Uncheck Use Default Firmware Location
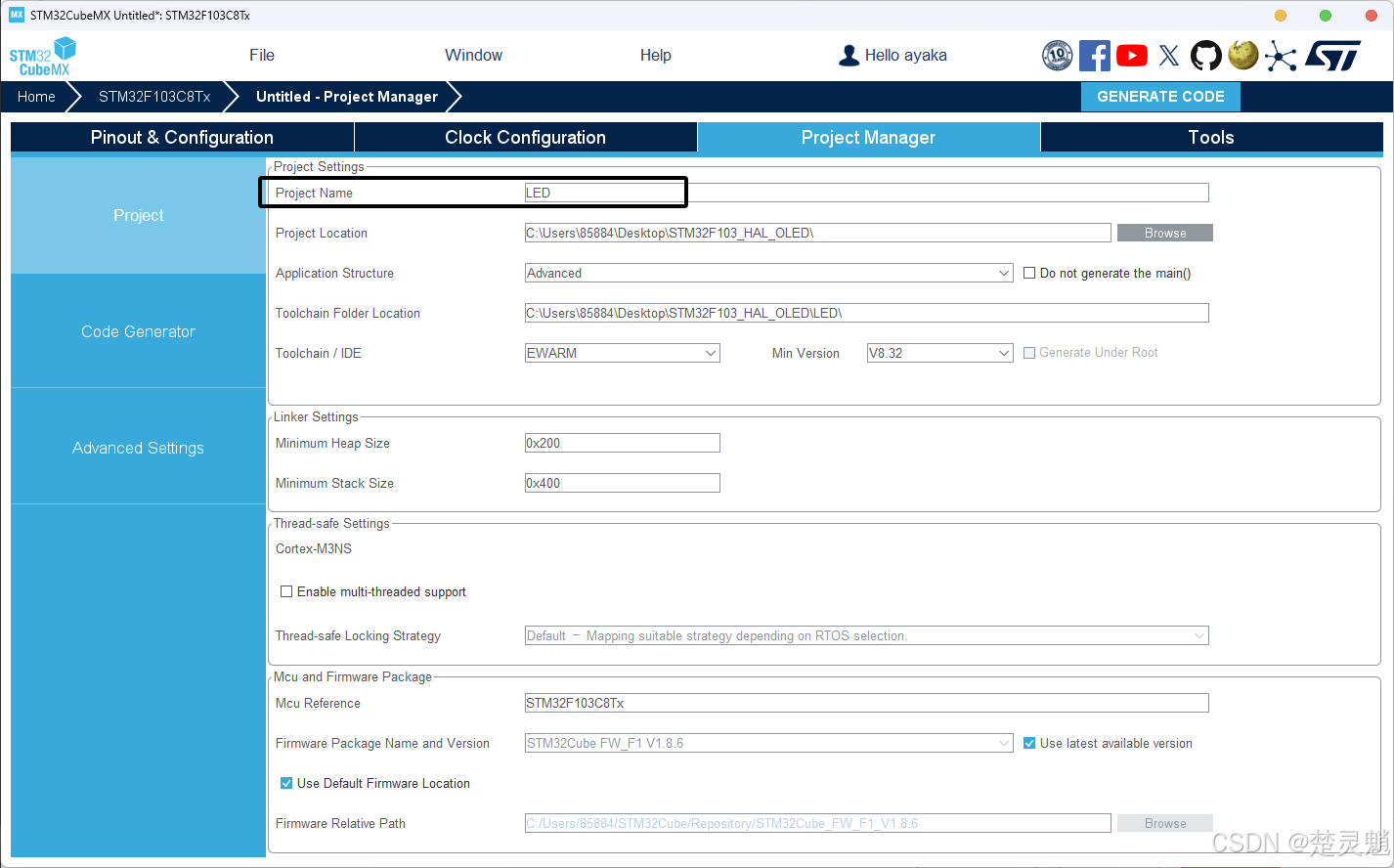The width and height of the screenshot is (1394, 868). pyautogui.click(x=286, y=783)
